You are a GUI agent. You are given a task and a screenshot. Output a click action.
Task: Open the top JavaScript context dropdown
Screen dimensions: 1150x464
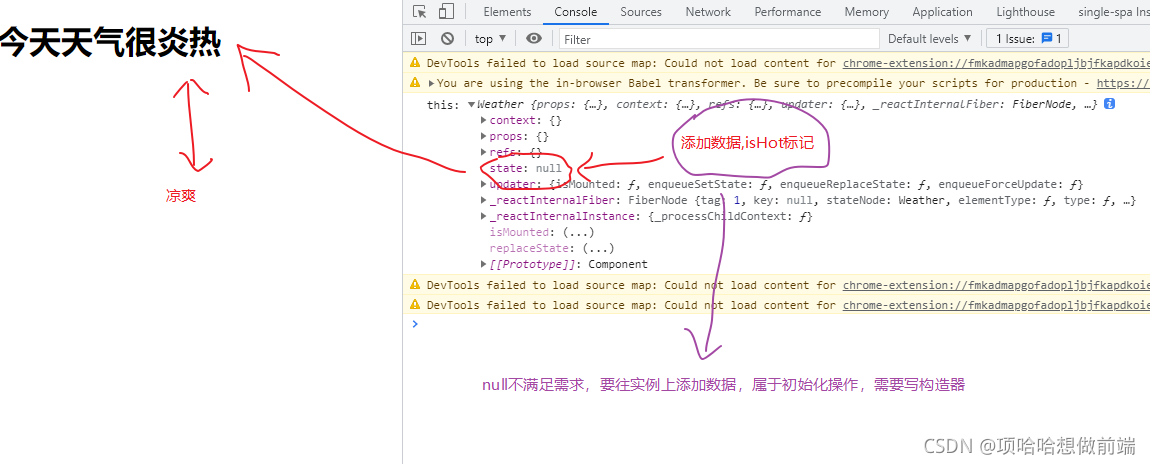click(491, 39)
